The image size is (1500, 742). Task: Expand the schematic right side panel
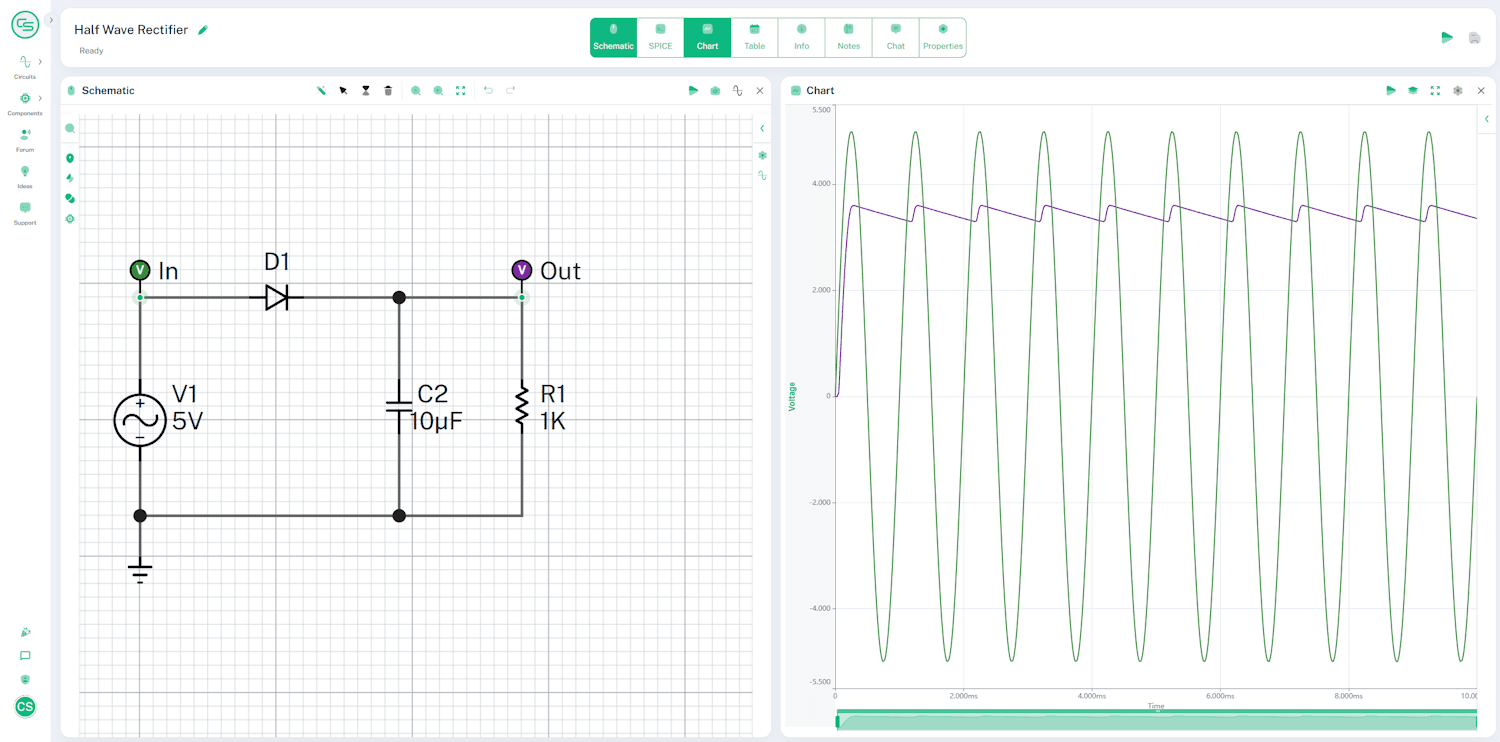click(762, 128)
